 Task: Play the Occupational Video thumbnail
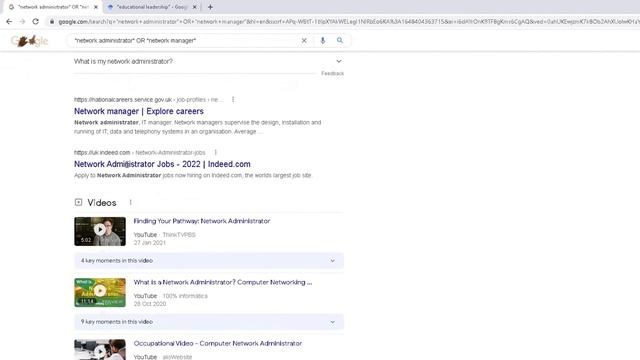click(100, 349)
